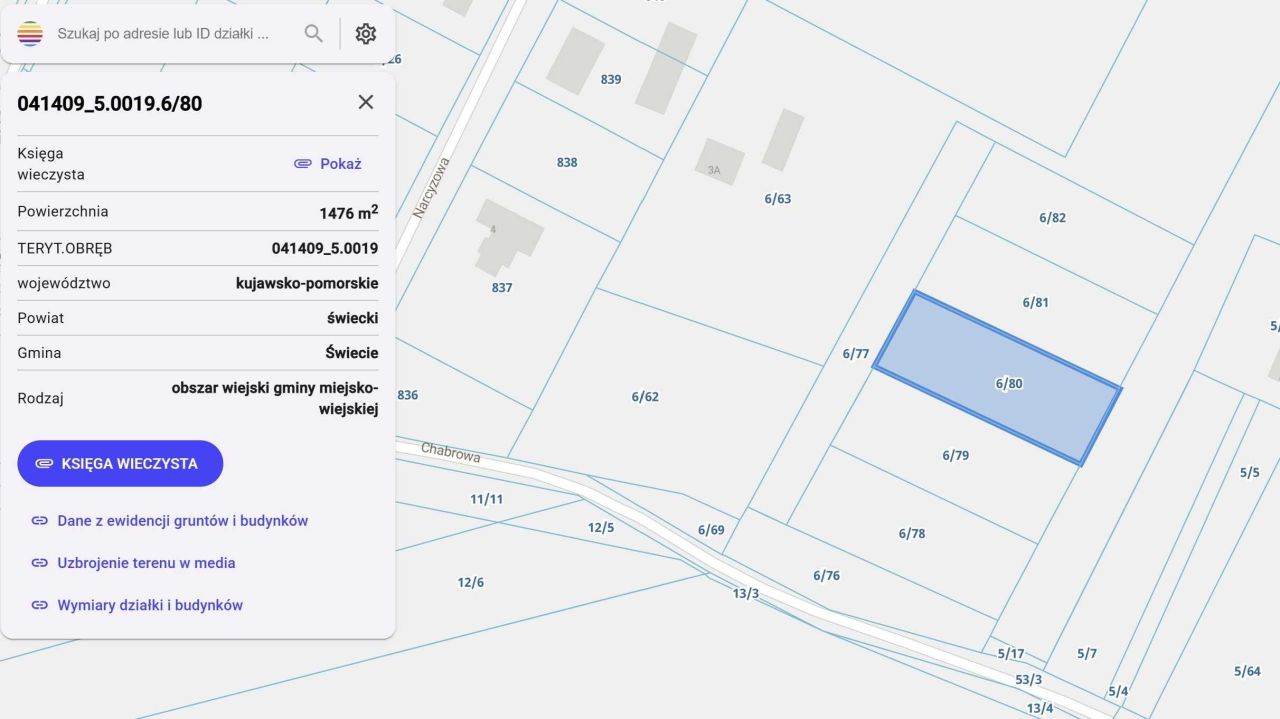Select parcel 13/3 on the map
The width and height of the screenshot is (1280, 719).
coord(746,593)
